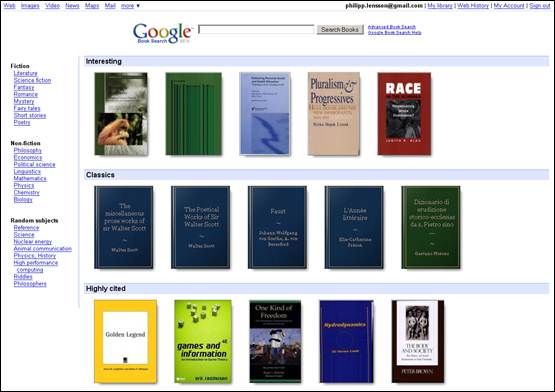Select Fantasy category
Screen dimensions: 555x392
tap(24, 87)
